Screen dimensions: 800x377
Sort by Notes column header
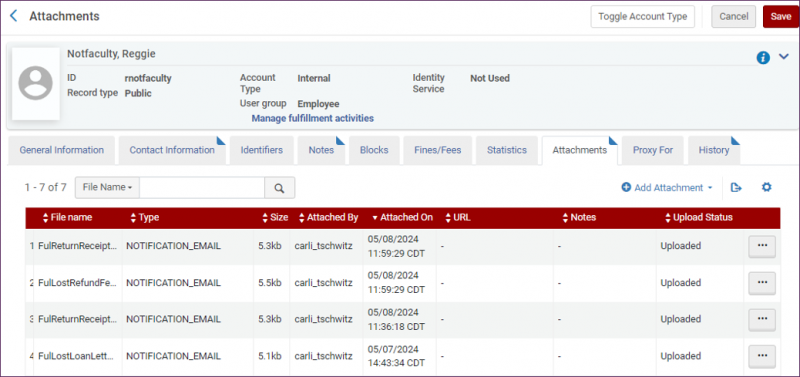pos(579,217)
